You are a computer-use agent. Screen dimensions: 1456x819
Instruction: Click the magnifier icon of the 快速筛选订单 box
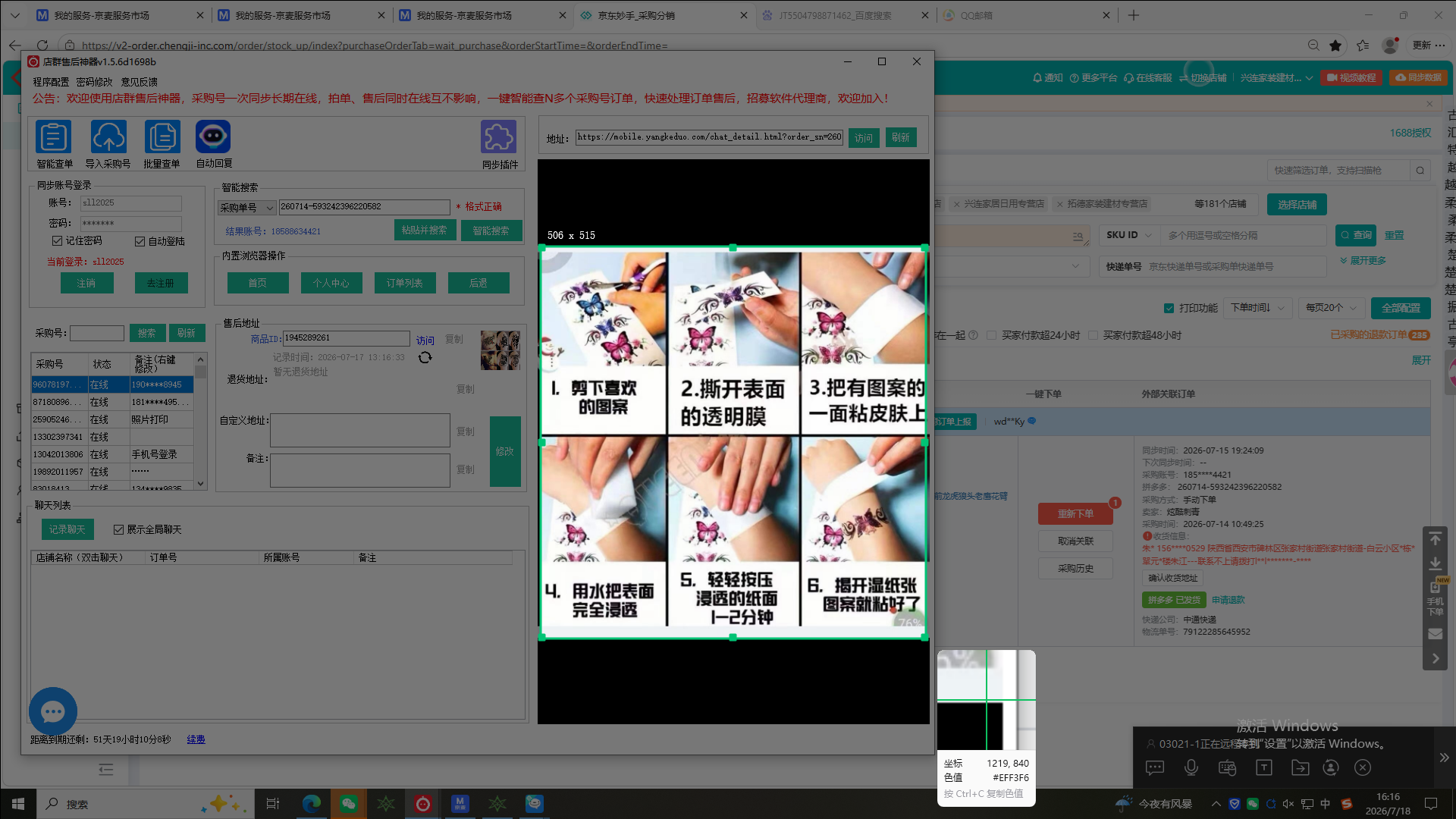pos(1420,171)
